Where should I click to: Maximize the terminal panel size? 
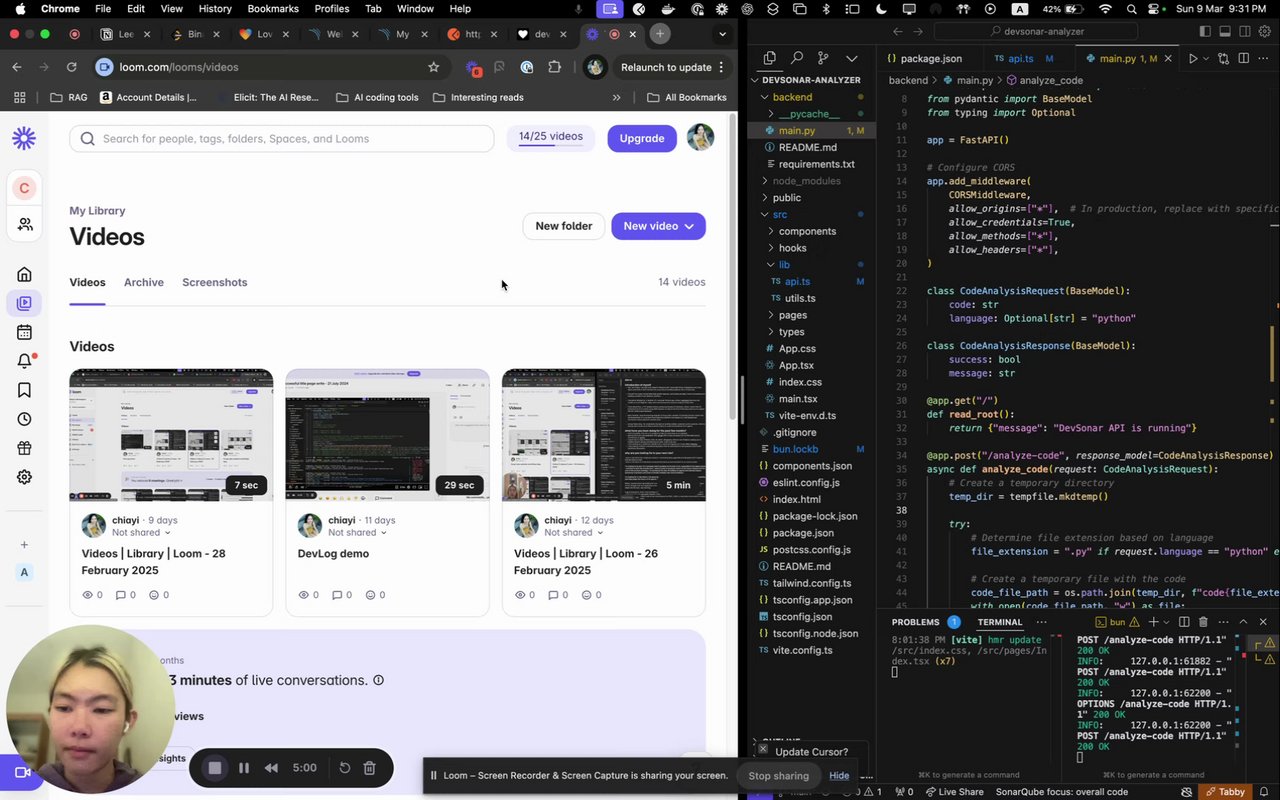coord(1243,622)
